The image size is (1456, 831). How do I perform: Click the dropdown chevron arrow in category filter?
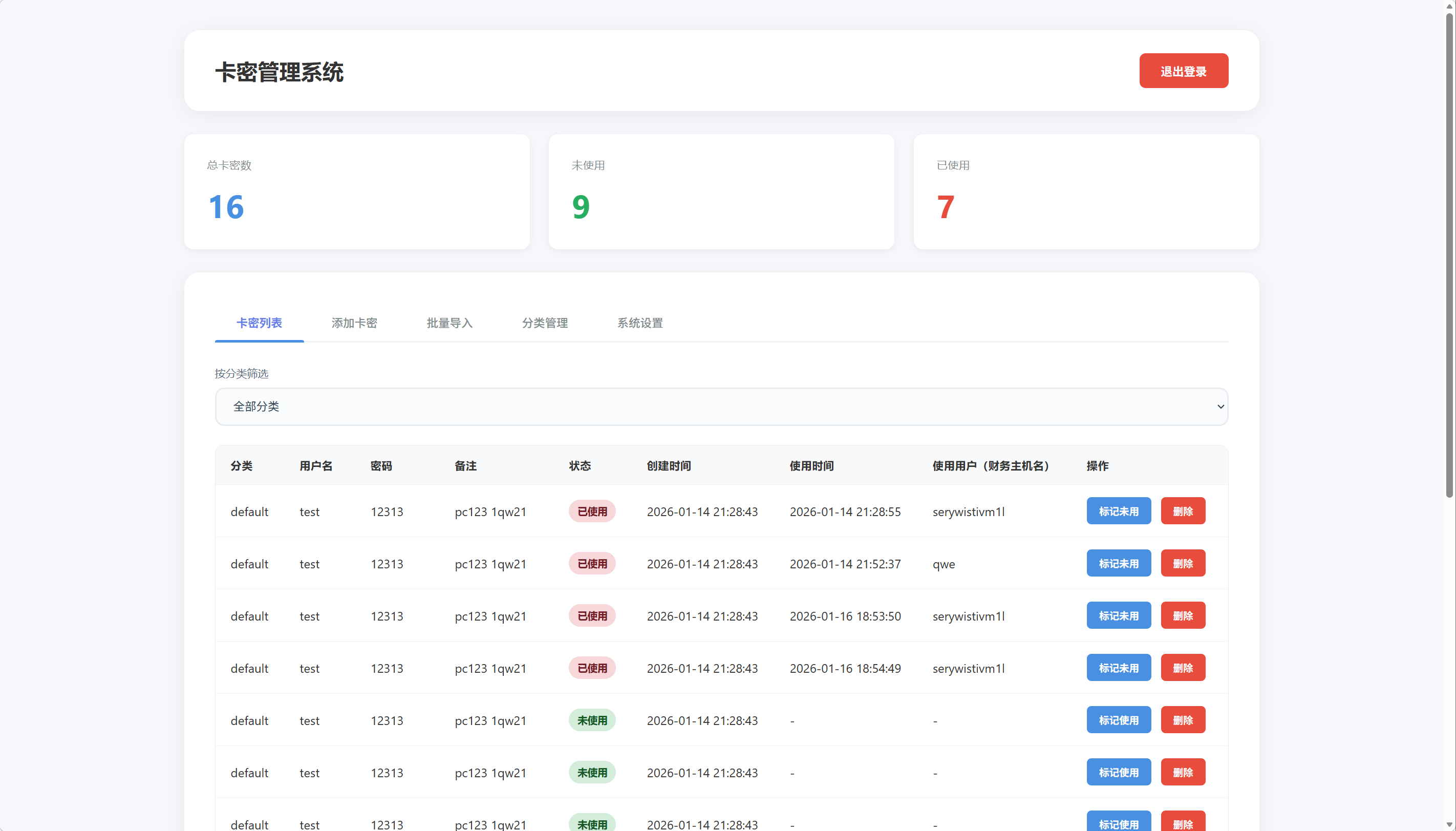[x=1221, y=407]
